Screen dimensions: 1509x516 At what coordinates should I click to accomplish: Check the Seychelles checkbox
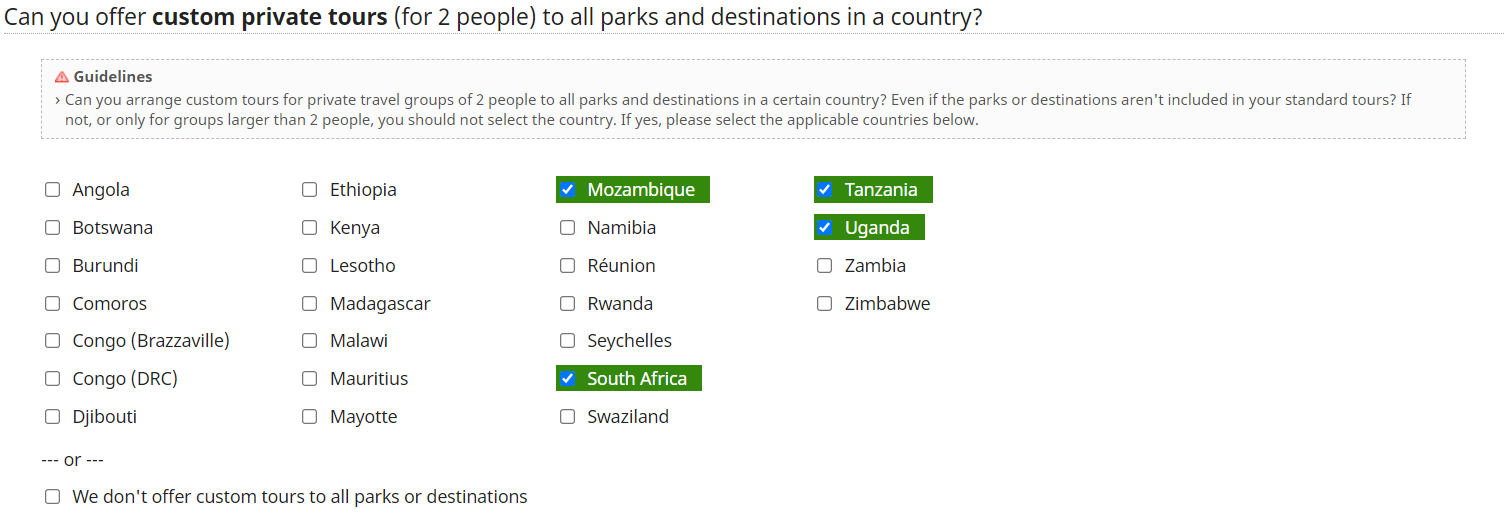click(568, 341)
